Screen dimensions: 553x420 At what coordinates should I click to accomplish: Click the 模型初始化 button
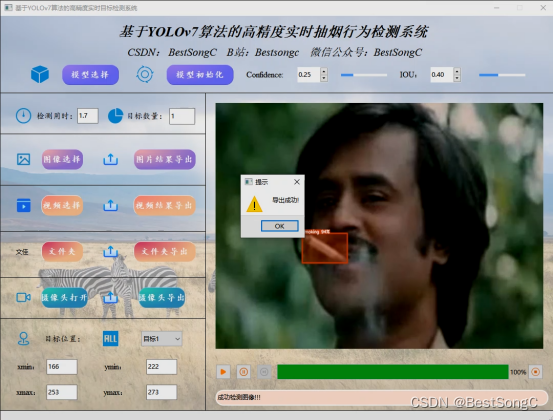(200, 75)
